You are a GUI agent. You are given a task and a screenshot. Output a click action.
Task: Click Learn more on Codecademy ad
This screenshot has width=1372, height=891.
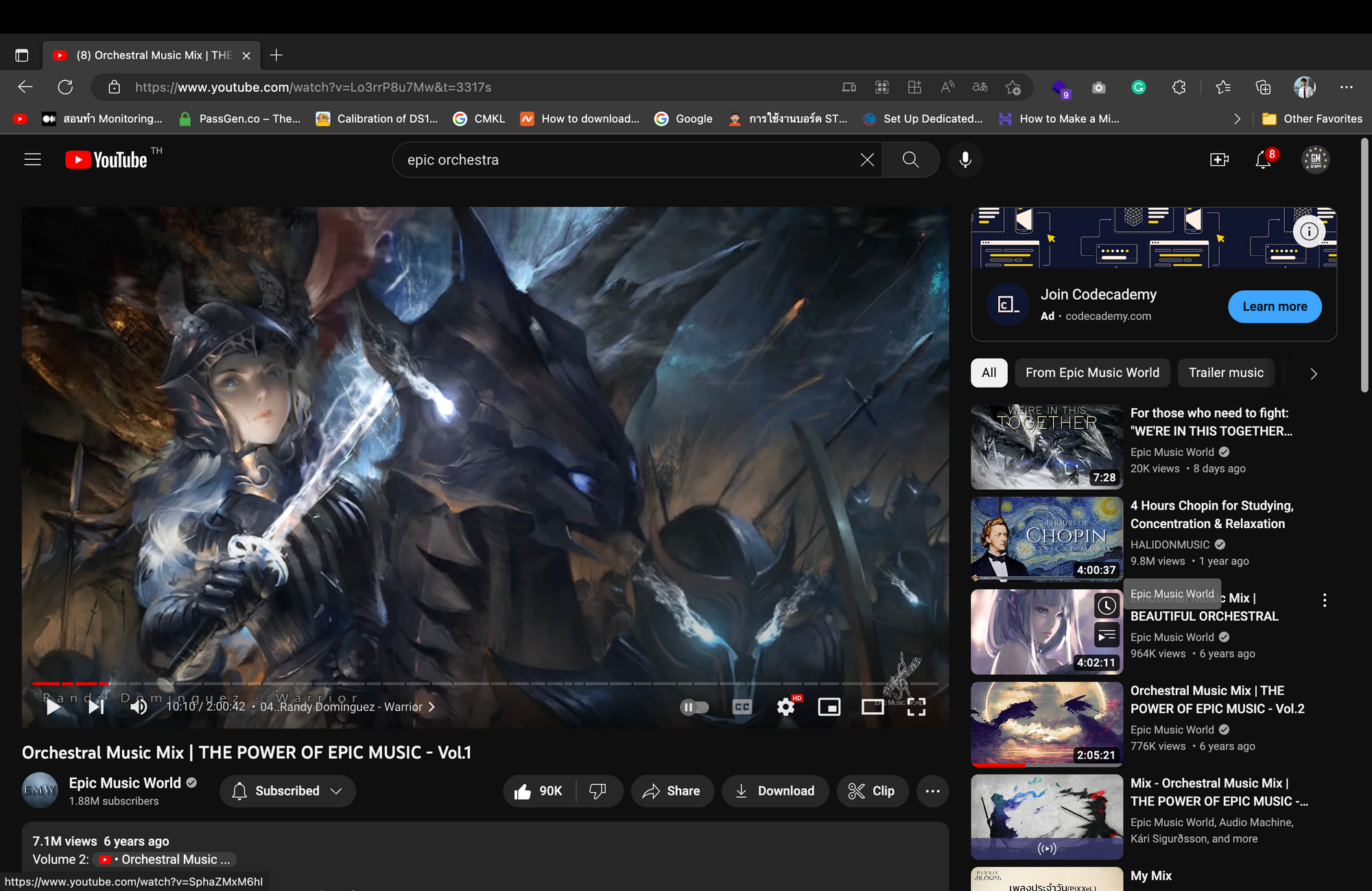(1275, 307)
